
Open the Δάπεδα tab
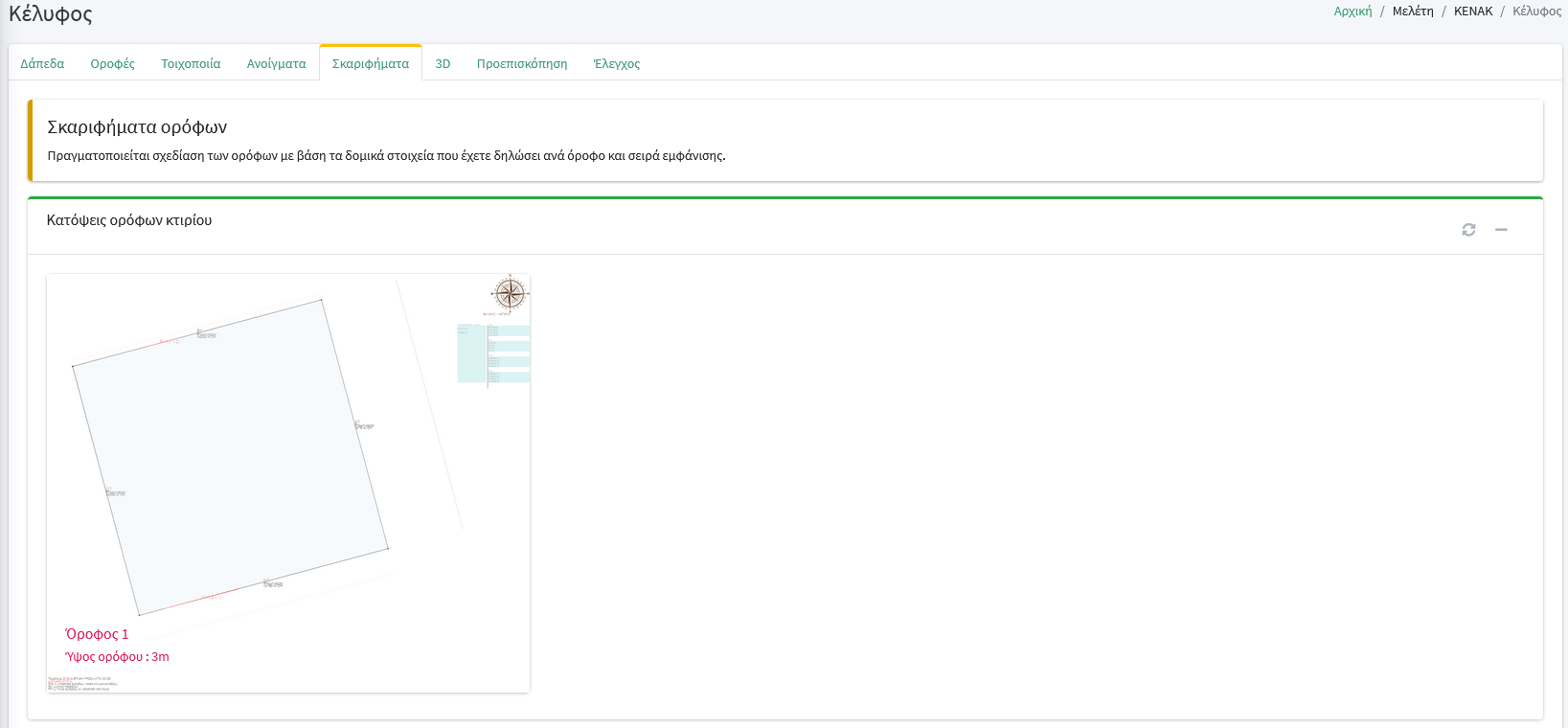tap(42, 63)
